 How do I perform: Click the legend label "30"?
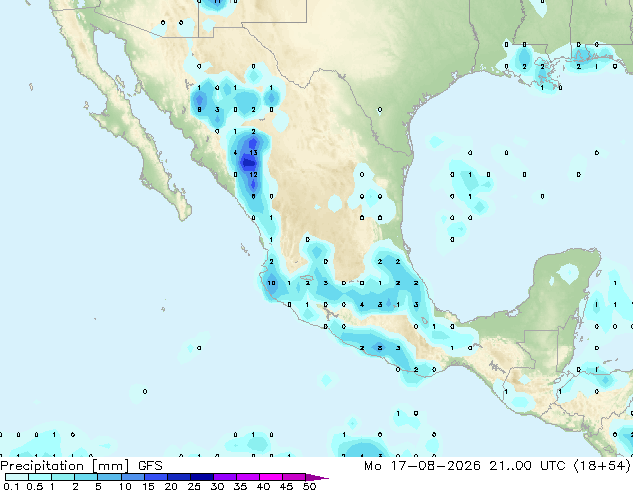[x=217, y=486]
